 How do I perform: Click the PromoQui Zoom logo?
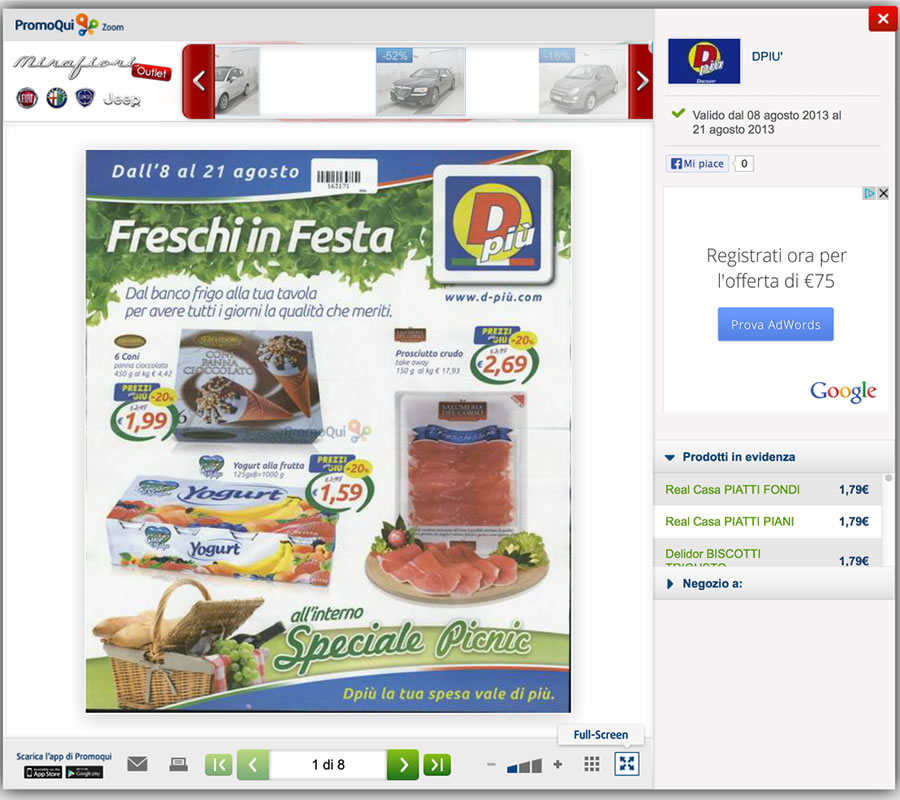69,25
